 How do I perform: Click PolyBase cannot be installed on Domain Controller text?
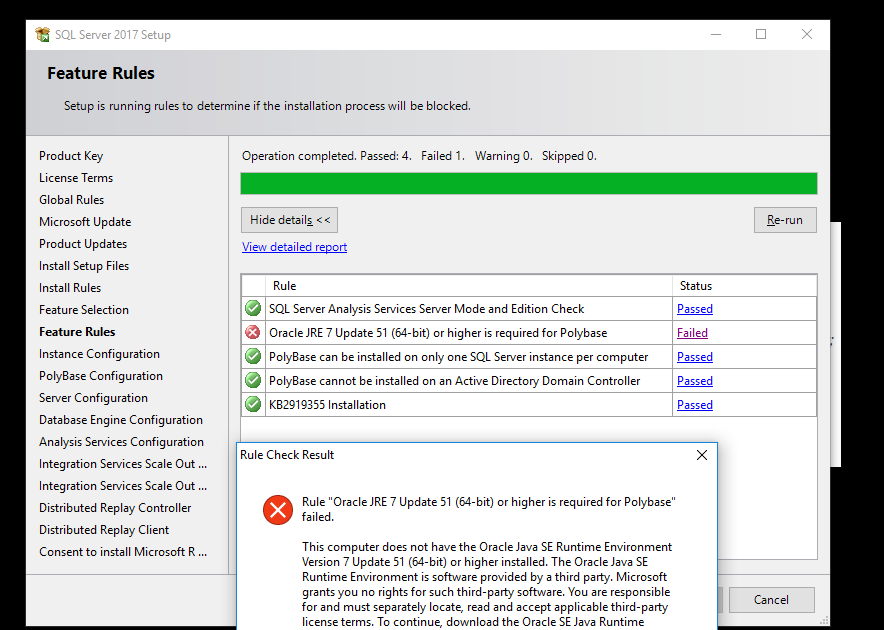[454, 381]
